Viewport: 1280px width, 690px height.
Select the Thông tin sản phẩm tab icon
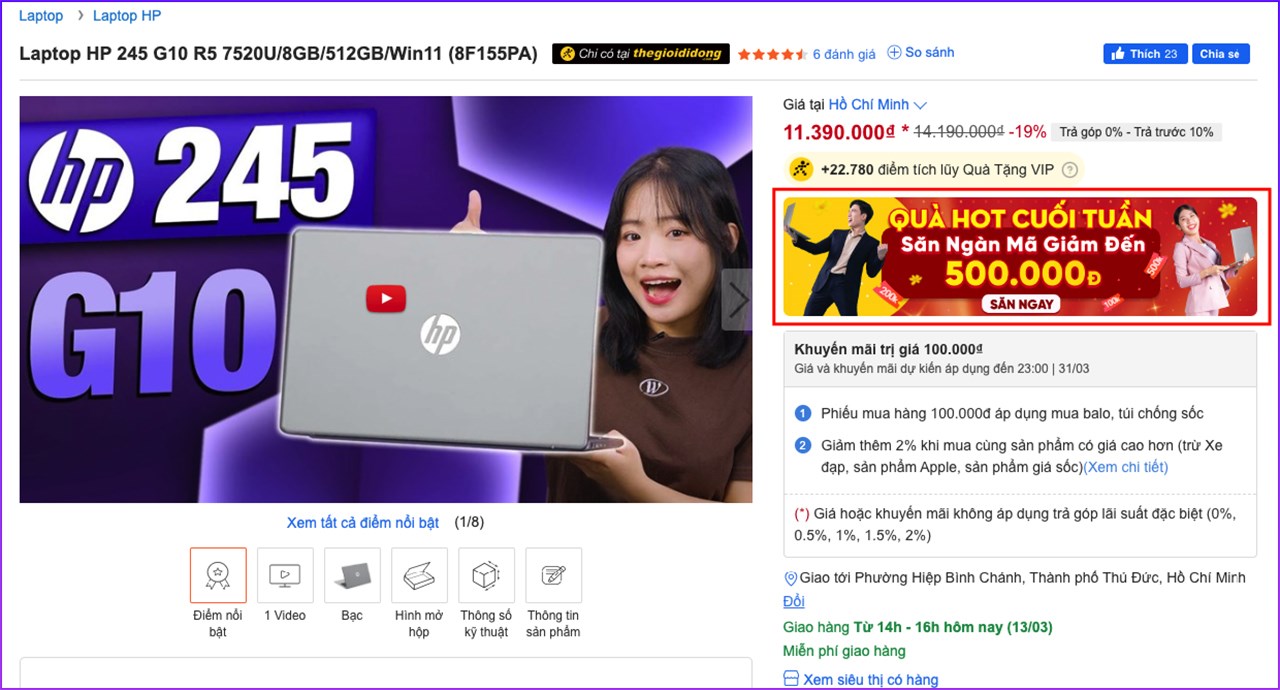[x=553, y=575]
